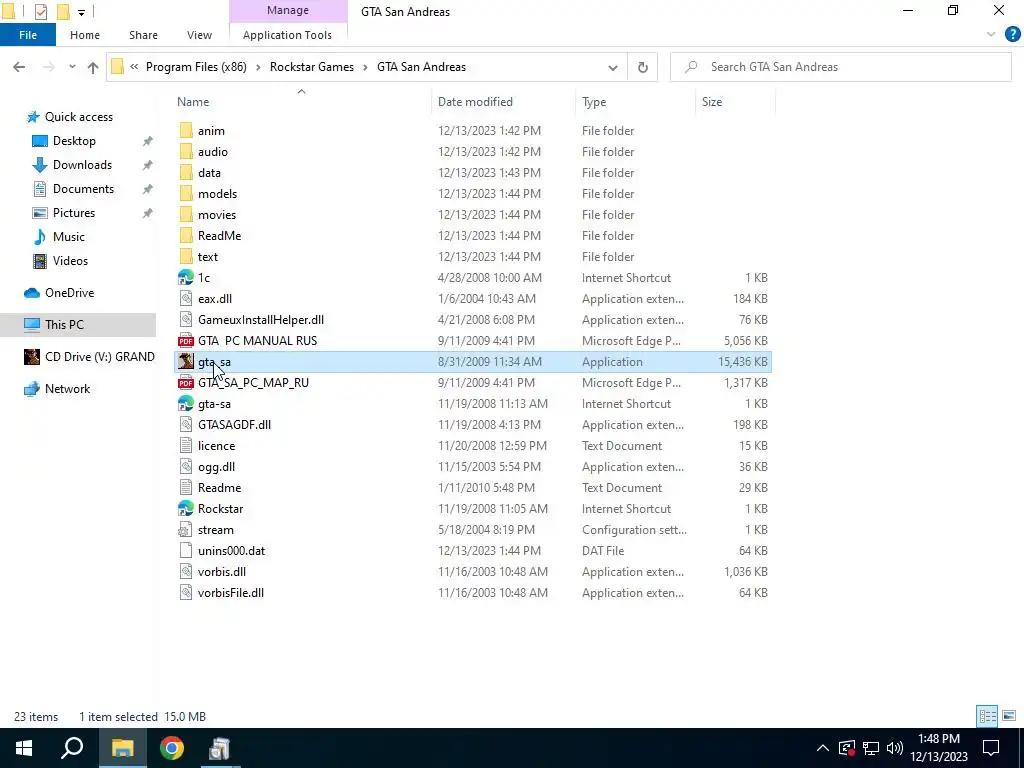Screen dimensions: 1024x768
Task: Select the Rockstar internet shortcut icon
Action: 186,509
